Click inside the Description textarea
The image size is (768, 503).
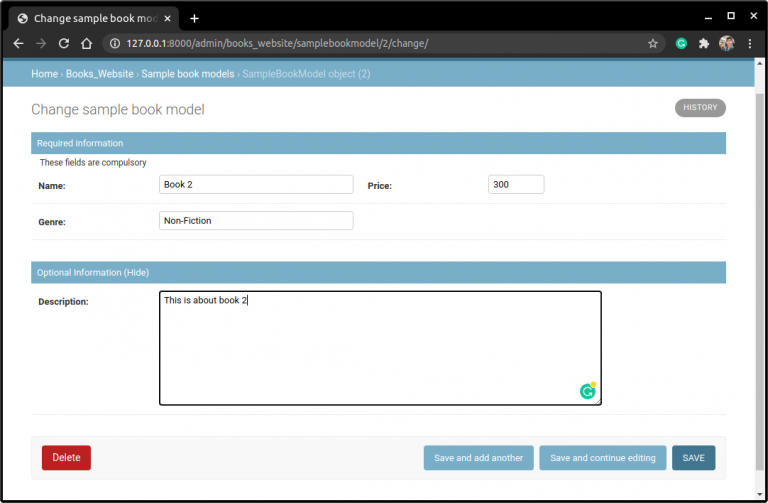point(380,348)
